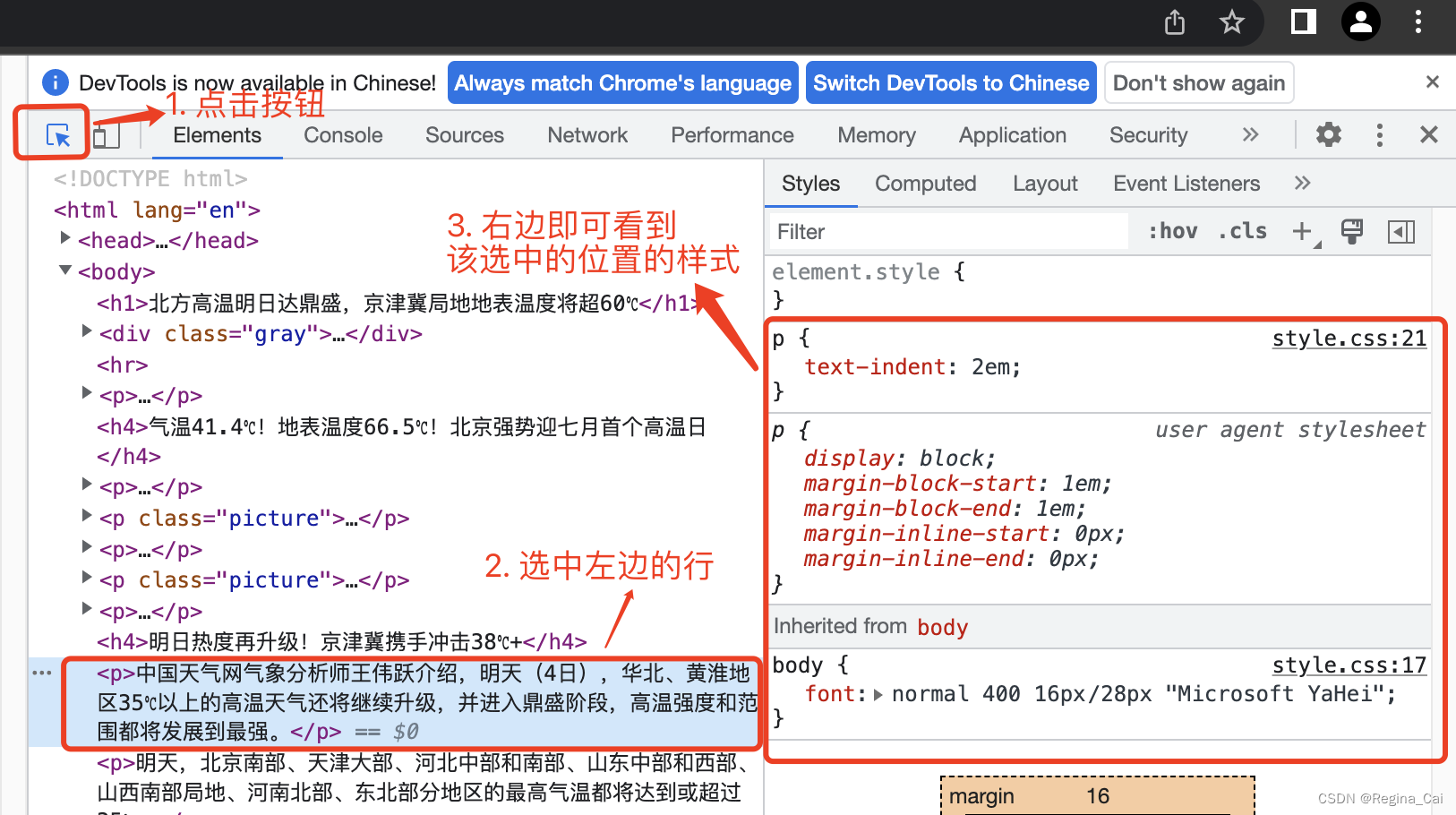Open the Security tab
Viewport: 1456px width, 815px height.
point(1149,135)
